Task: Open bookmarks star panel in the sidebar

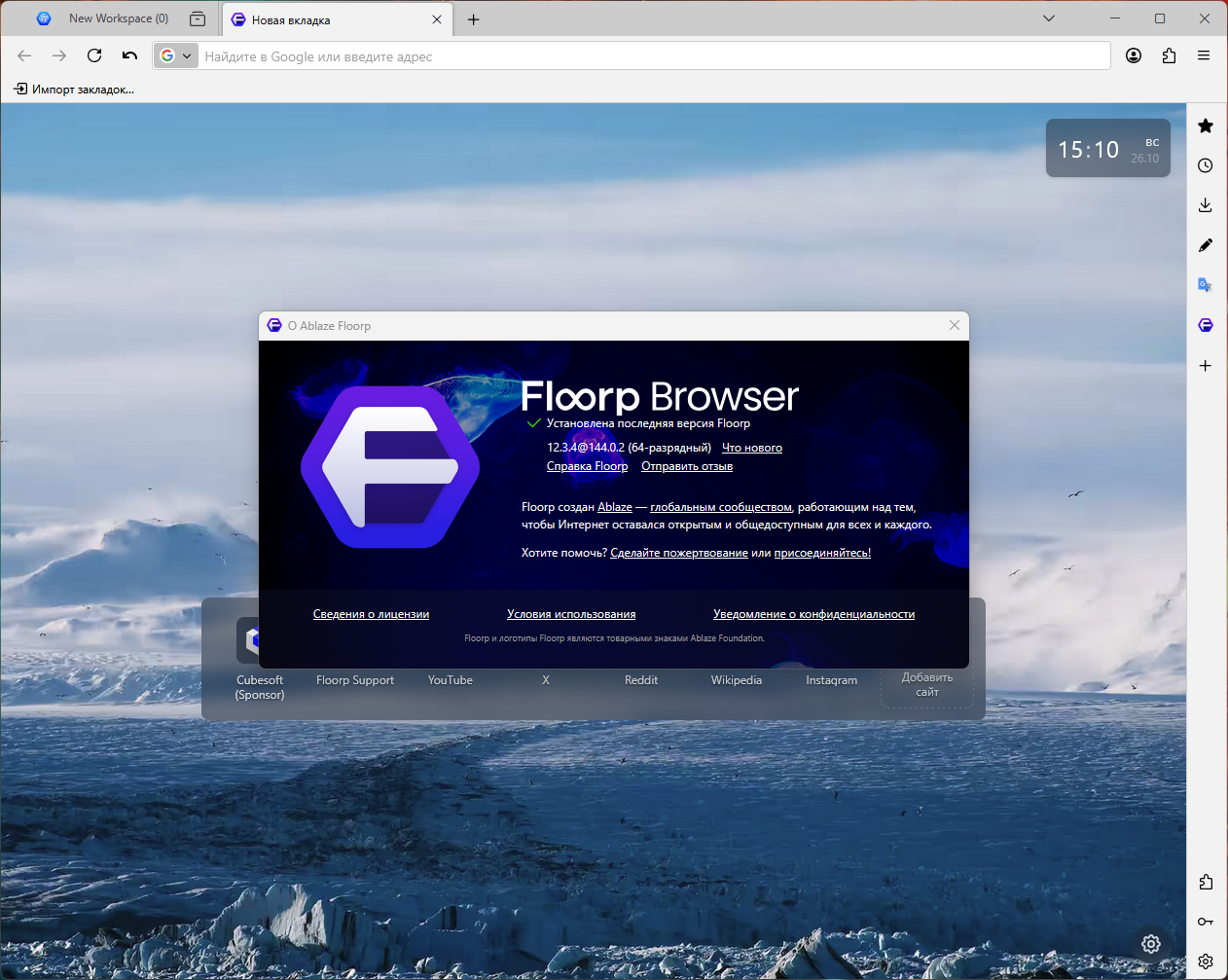Action: [x=1206, y=126]
